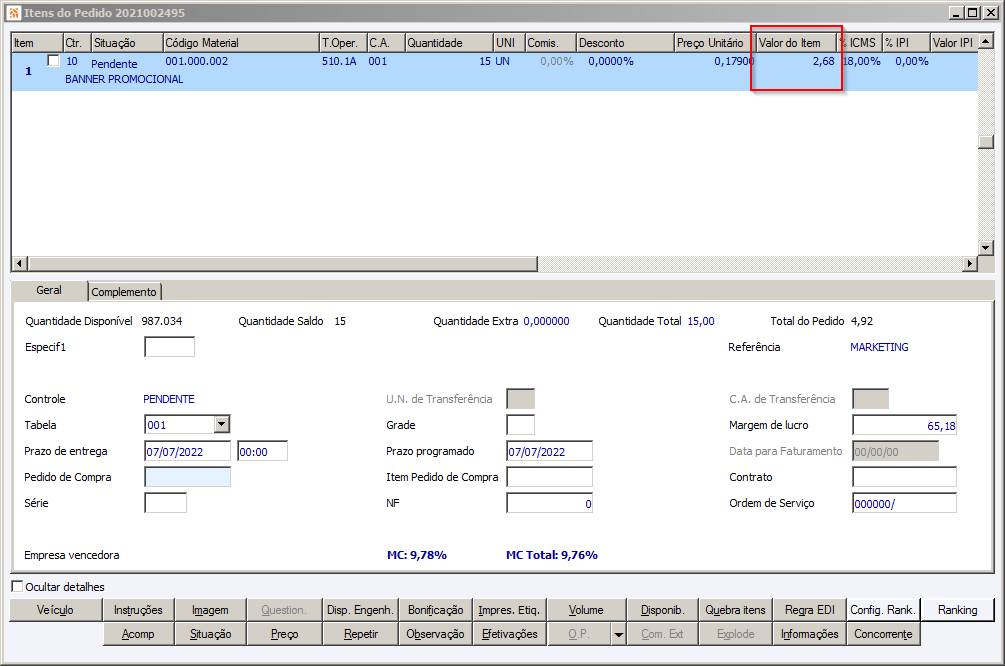Tick the checkbox in item row 1

[53, 61]
